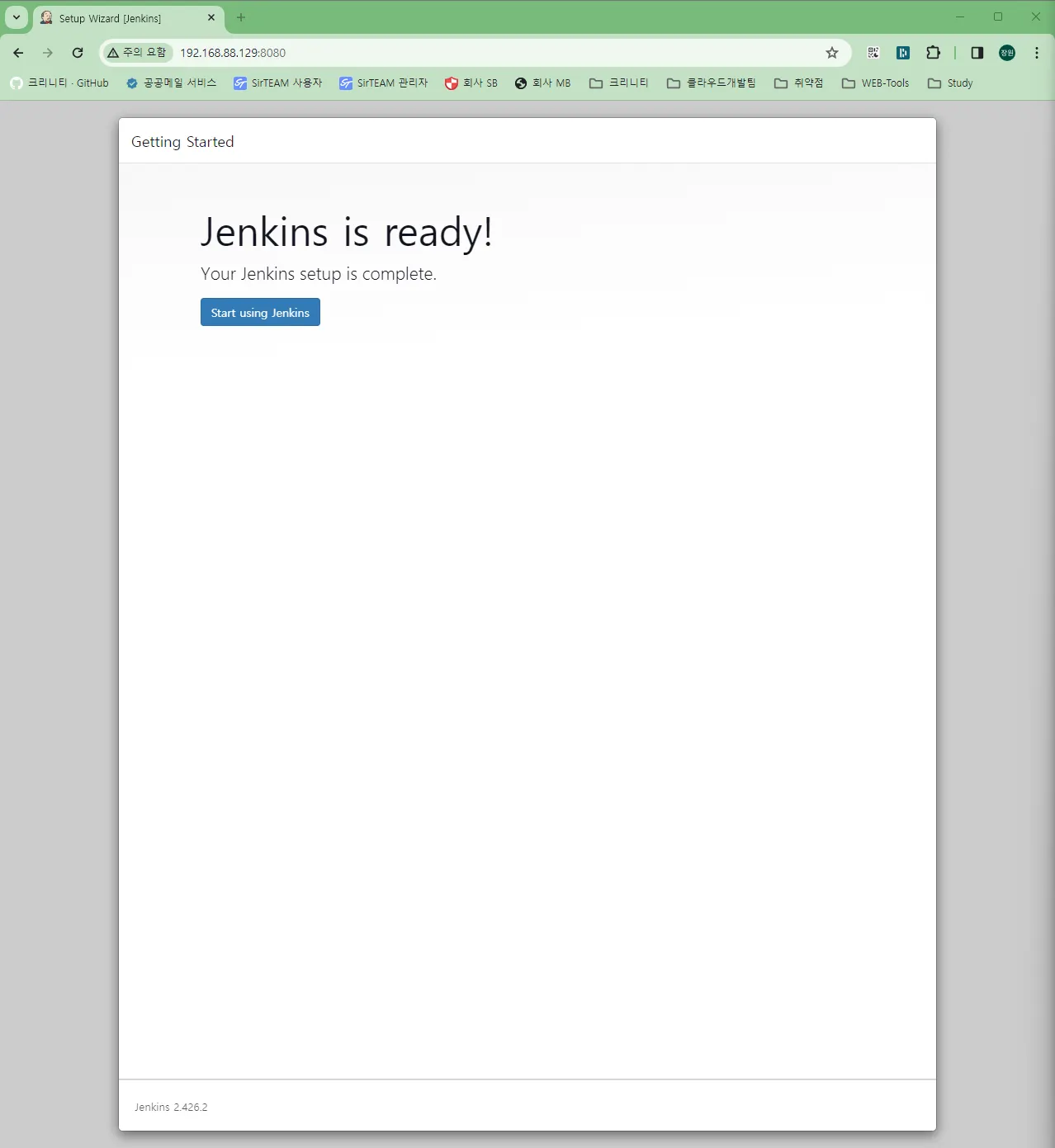Viewport: 1055px width, 1148px height.
Task: Expand the Study bookmark folder
Action: [950, 83]
